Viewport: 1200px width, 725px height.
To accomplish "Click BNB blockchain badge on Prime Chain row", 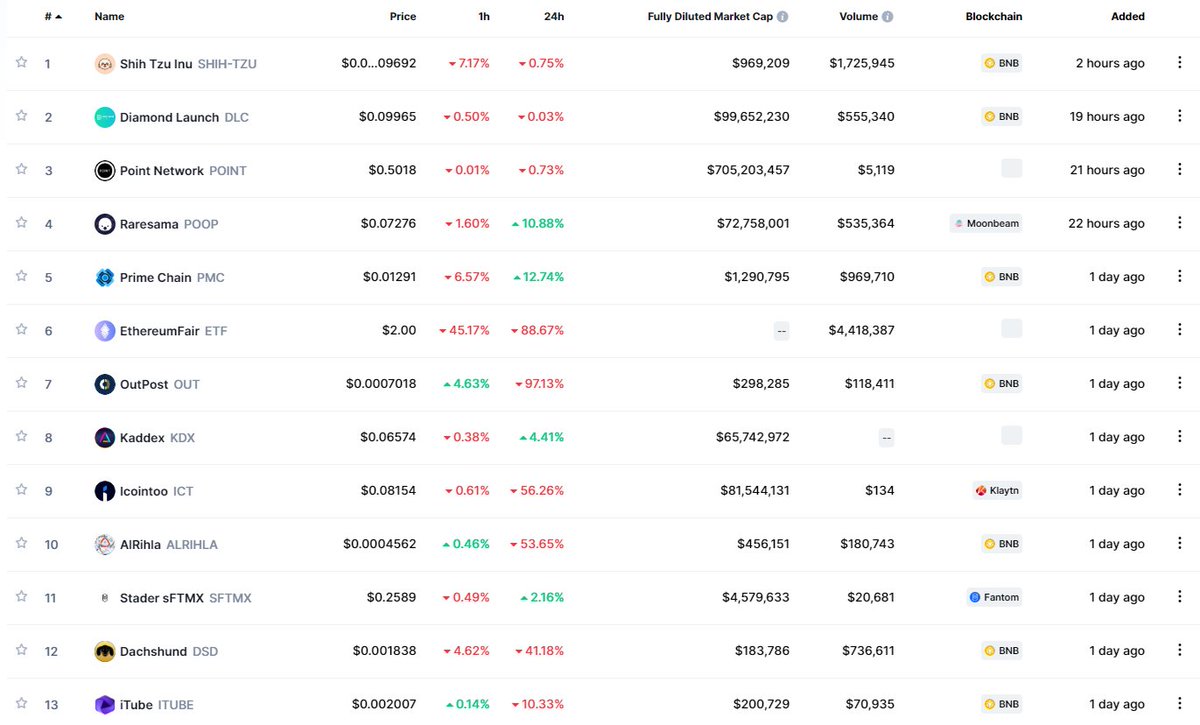I will (1002, 277).
